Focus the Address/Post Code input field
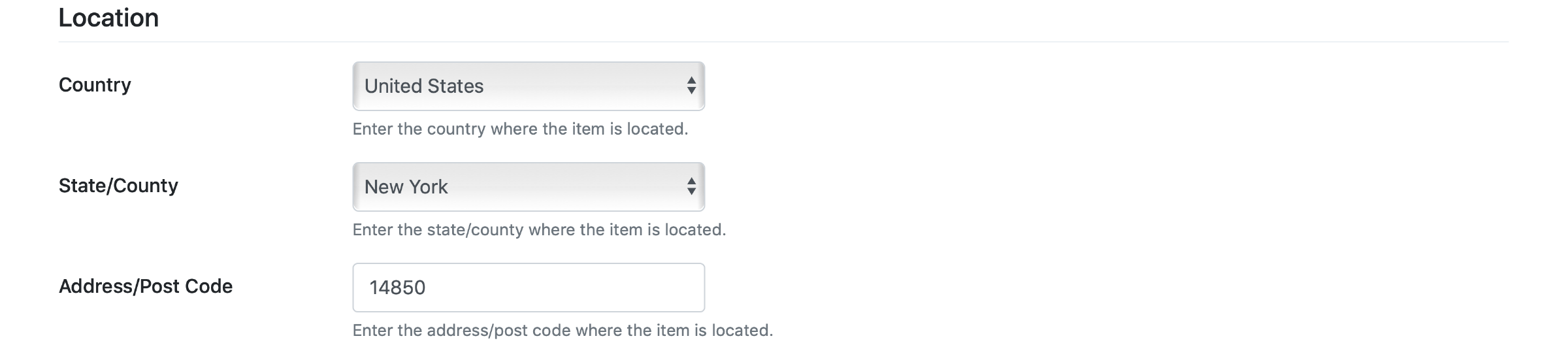Viewport: 1568px width, 349px height. 528,288
